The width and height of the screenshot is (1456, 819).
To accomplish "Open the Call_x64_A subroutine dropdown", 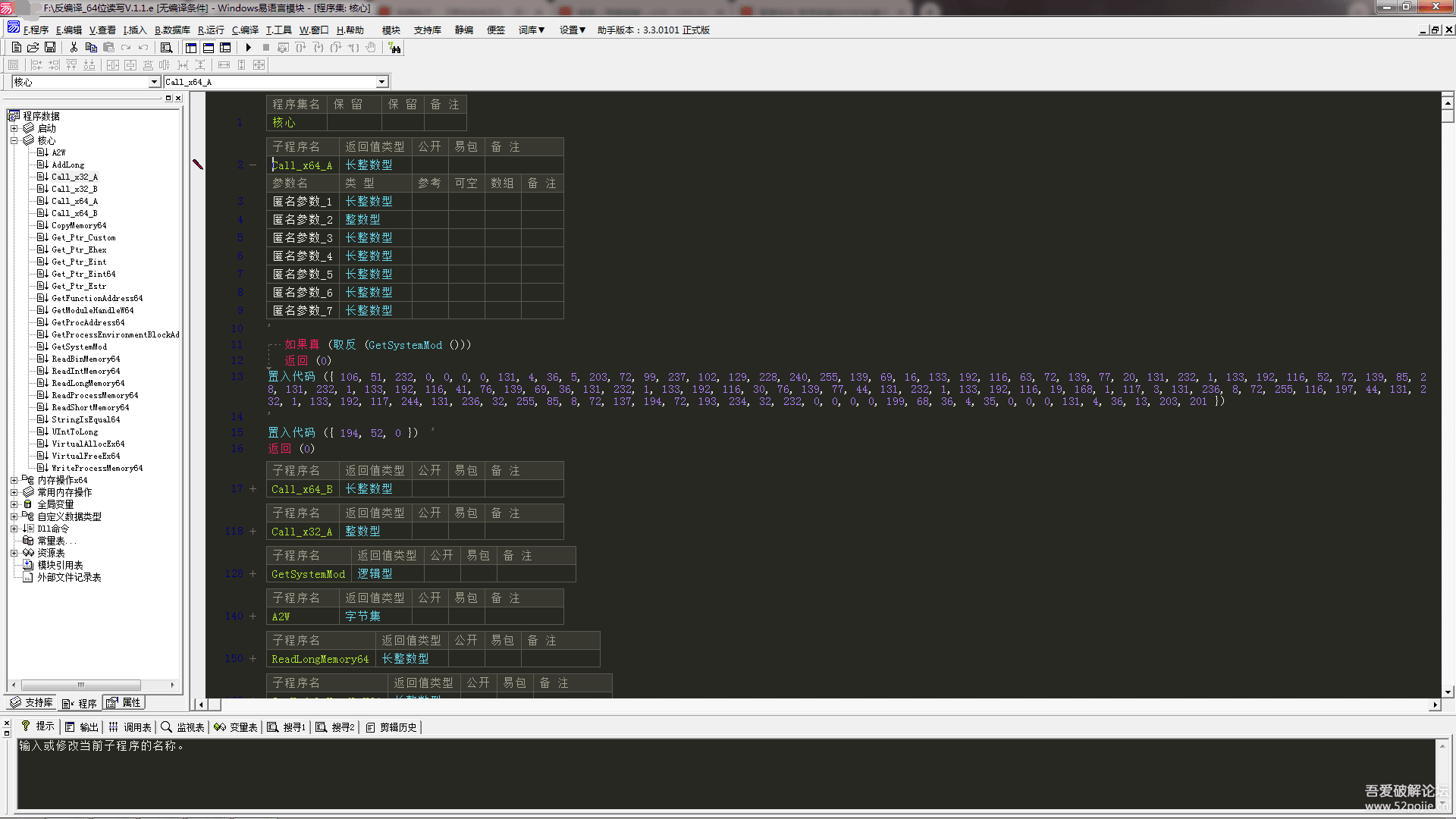I will tap(382, 82).
